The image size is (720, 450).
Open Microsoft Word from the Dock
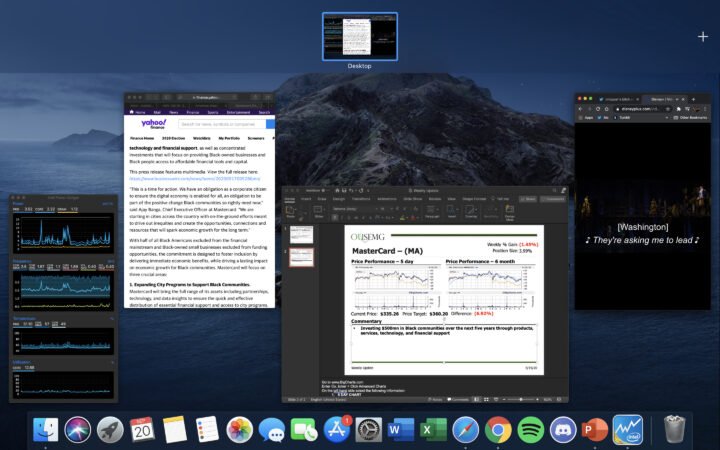click(x=401, y=430)
